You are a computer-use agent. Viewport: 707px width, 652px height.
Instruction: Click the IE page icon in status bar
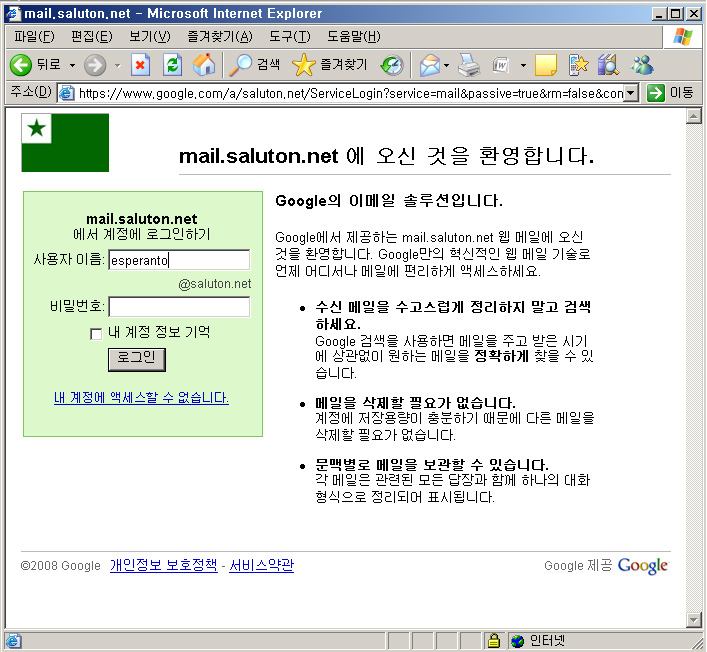pyautogui.click(x=13, y=641)
